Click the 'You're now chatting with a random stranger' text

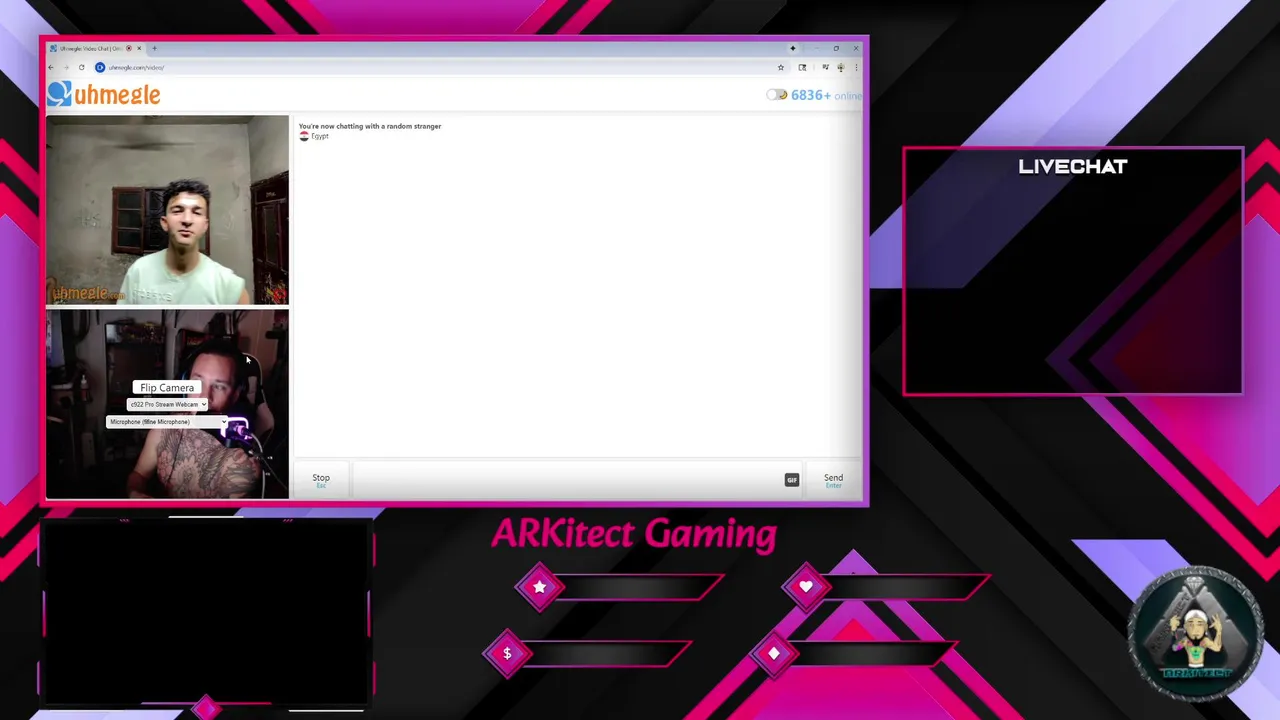click(370, 126)
